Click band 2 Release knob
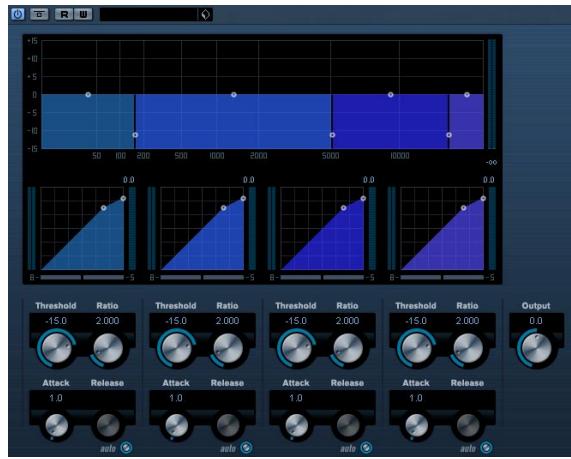This screenshot has height=459, width=571. [x=228, y=425]
